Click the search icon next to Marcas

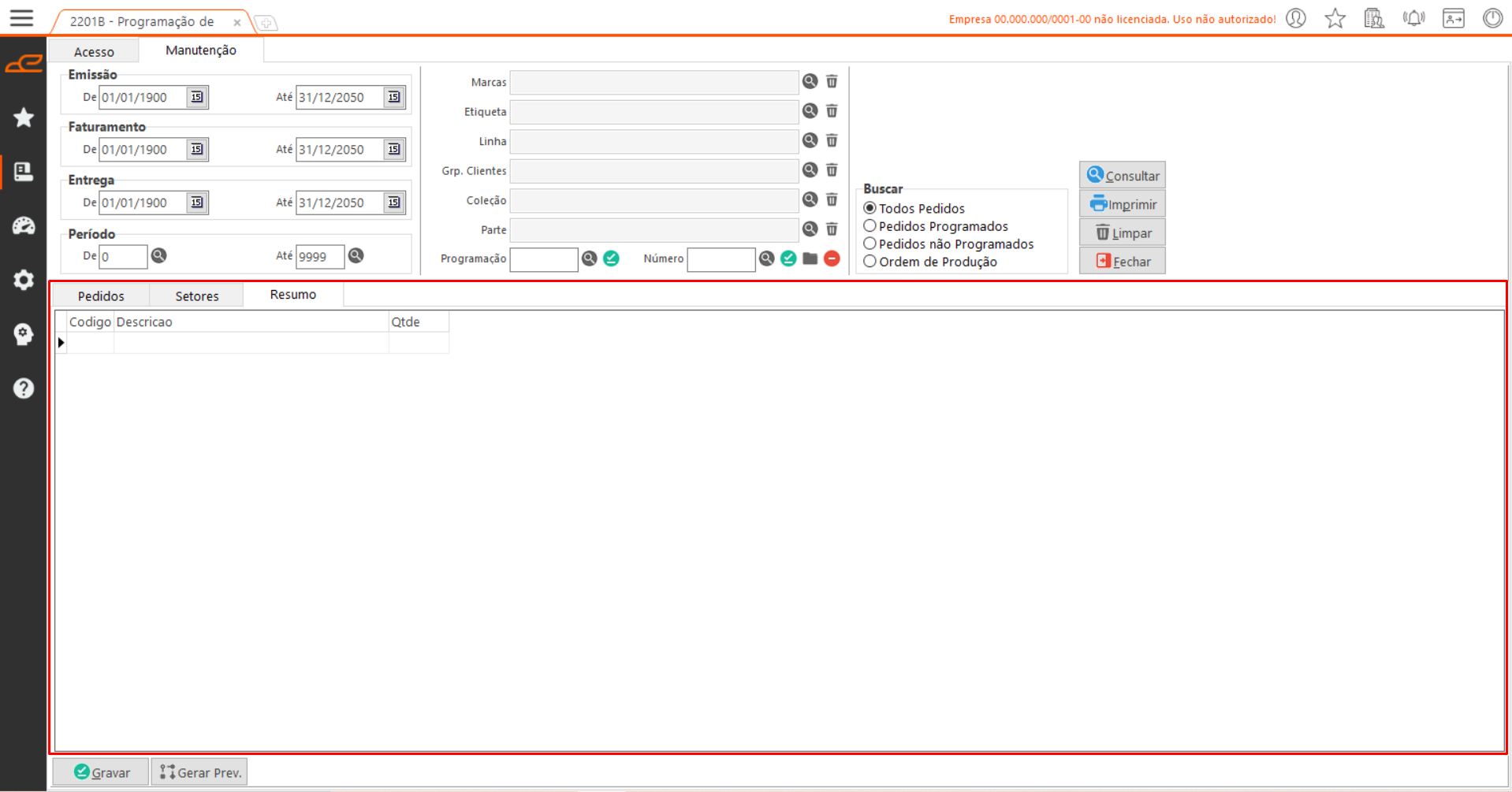[x=810, y=81]
